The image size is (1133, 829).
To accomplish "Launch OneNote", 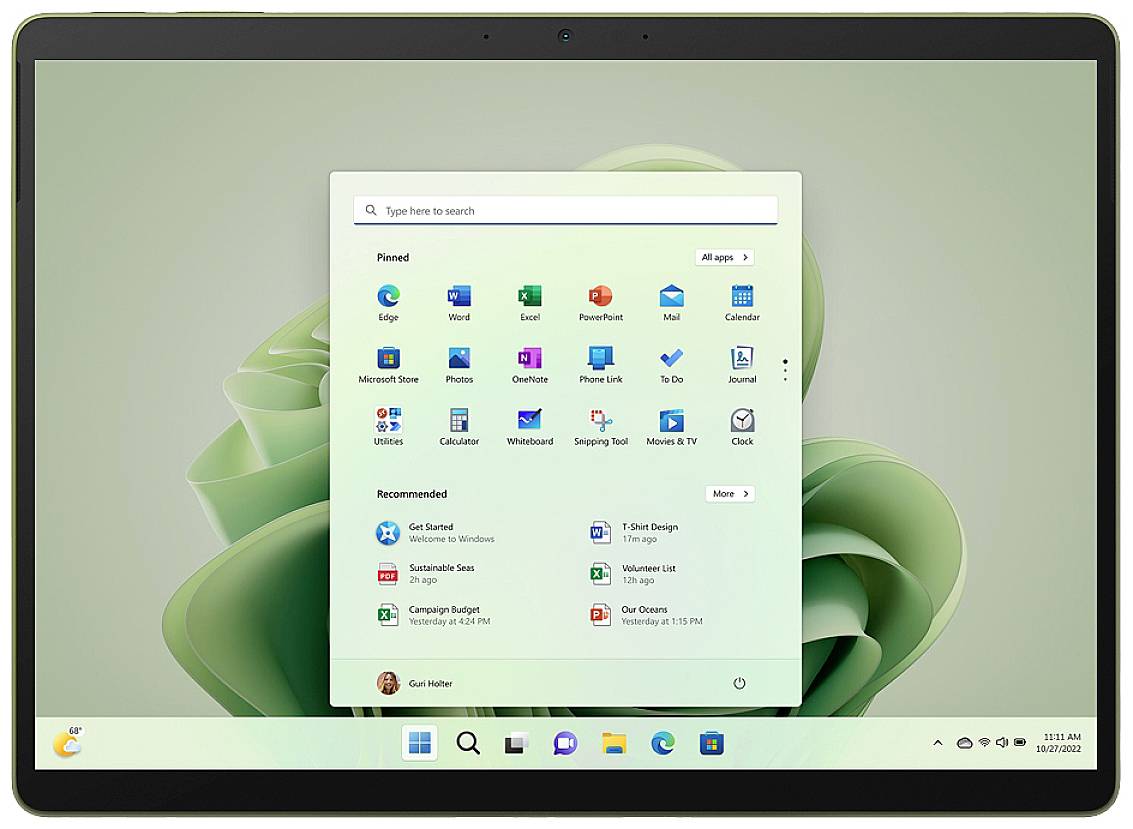I will (x=529, y=359).
